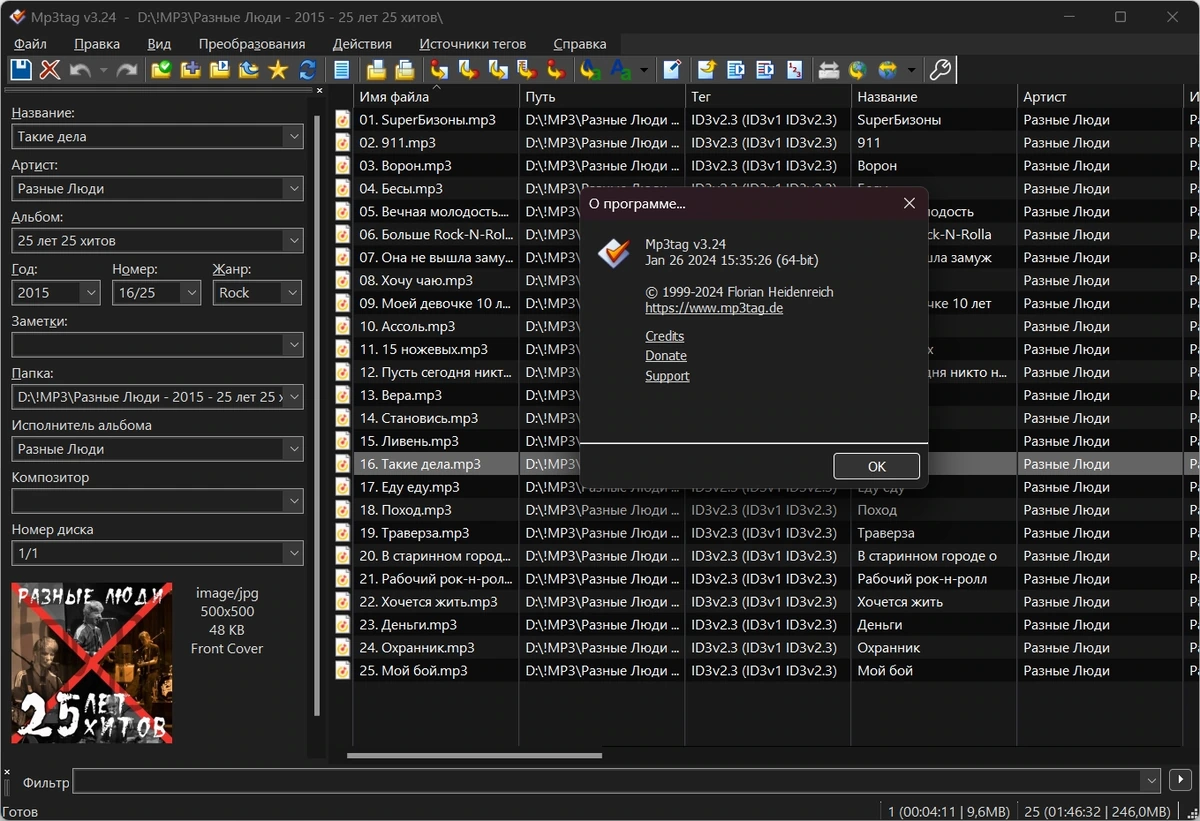
Task: Click the plain blue Aa Quick Actions icon
Action: point(621,70)
